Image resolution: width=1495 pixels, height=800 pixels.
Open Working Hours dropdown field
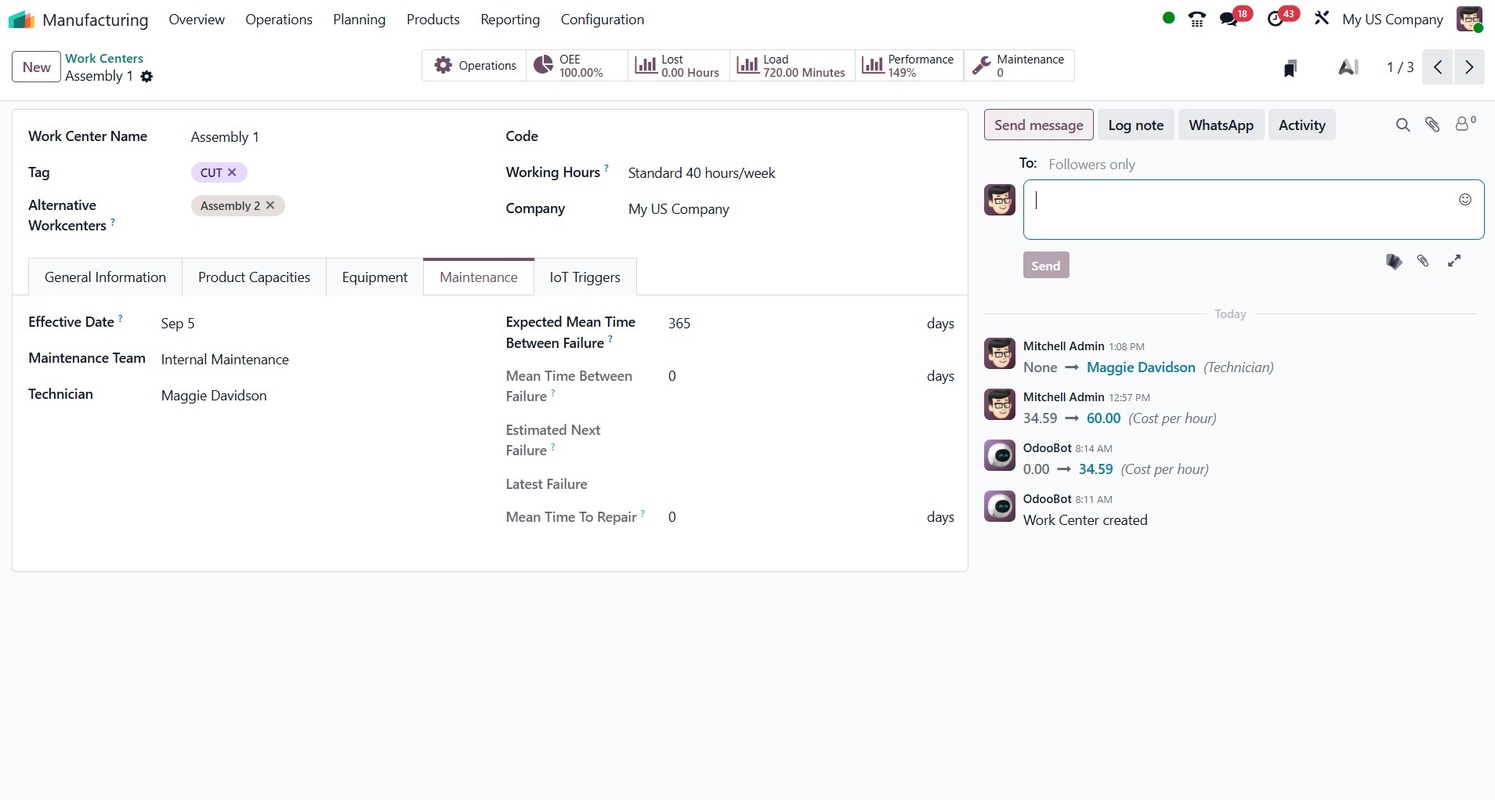[x=789, y=173]
